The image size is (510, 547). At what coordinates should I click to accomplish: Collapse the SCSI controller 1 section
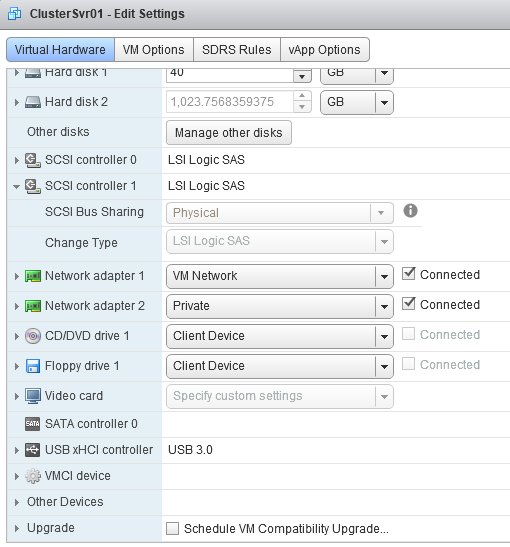pos(16,186)
